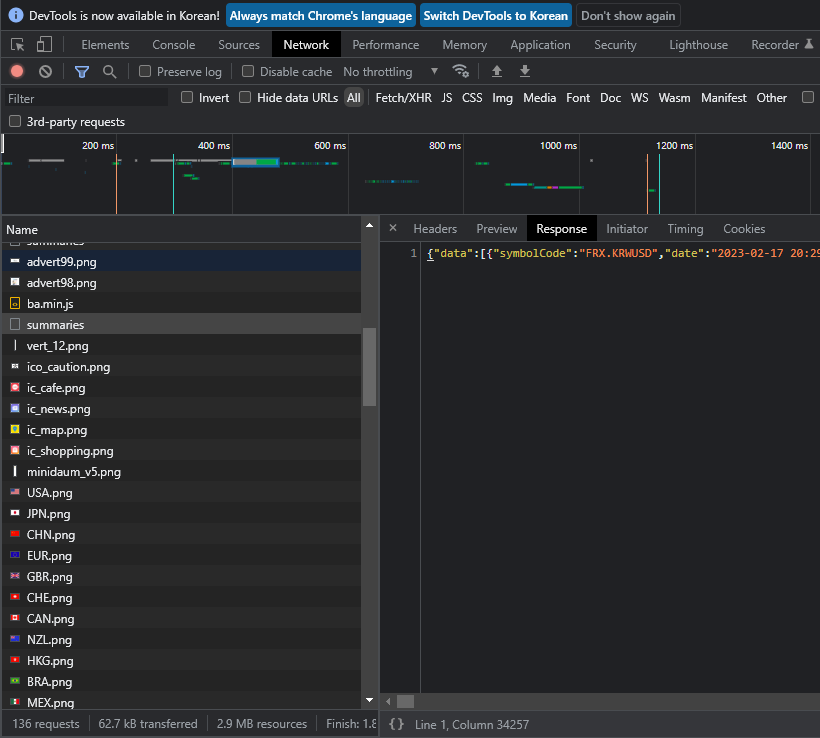Toggle the Invert filter checkbox
Screen dimensions: 820x738
(187, 97)
